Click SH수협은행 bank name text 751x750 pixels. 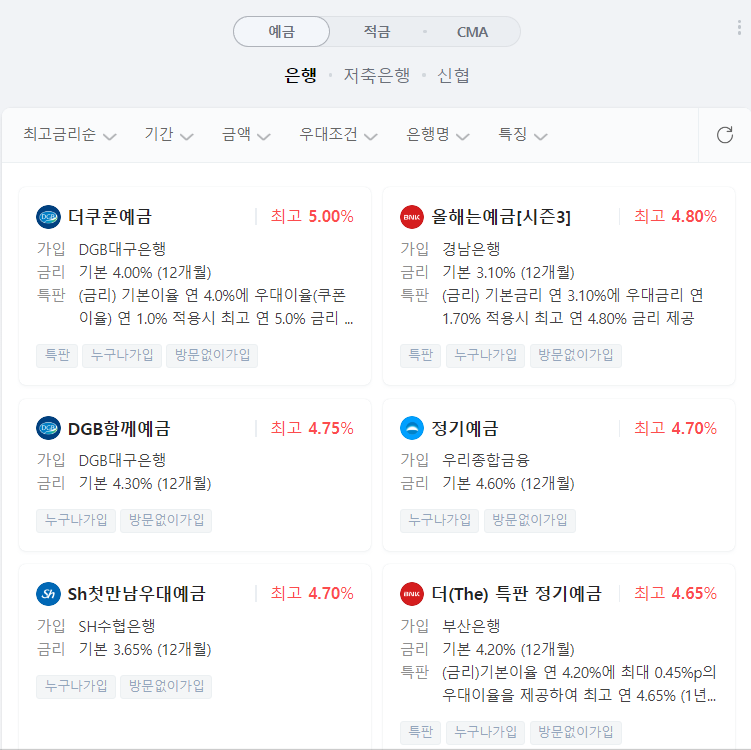click(x=117, y=626)
